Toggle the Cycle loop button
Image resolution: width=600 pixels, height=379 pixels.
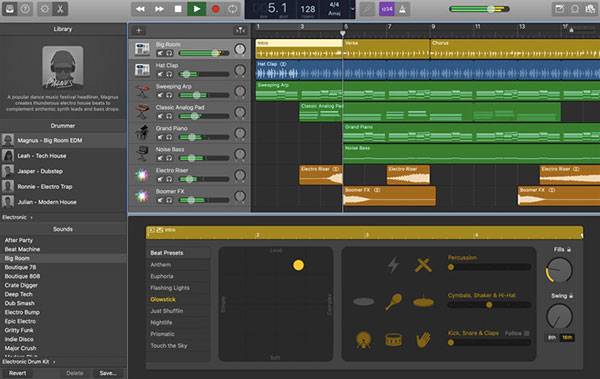(233, 9)
